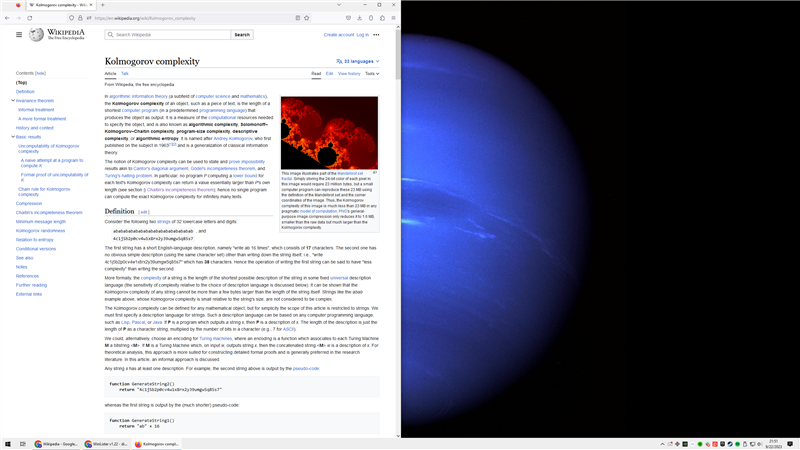Collapse the Basic results section in contents
The height and width of the screenshot is (450, 800).
coord(13,137)
